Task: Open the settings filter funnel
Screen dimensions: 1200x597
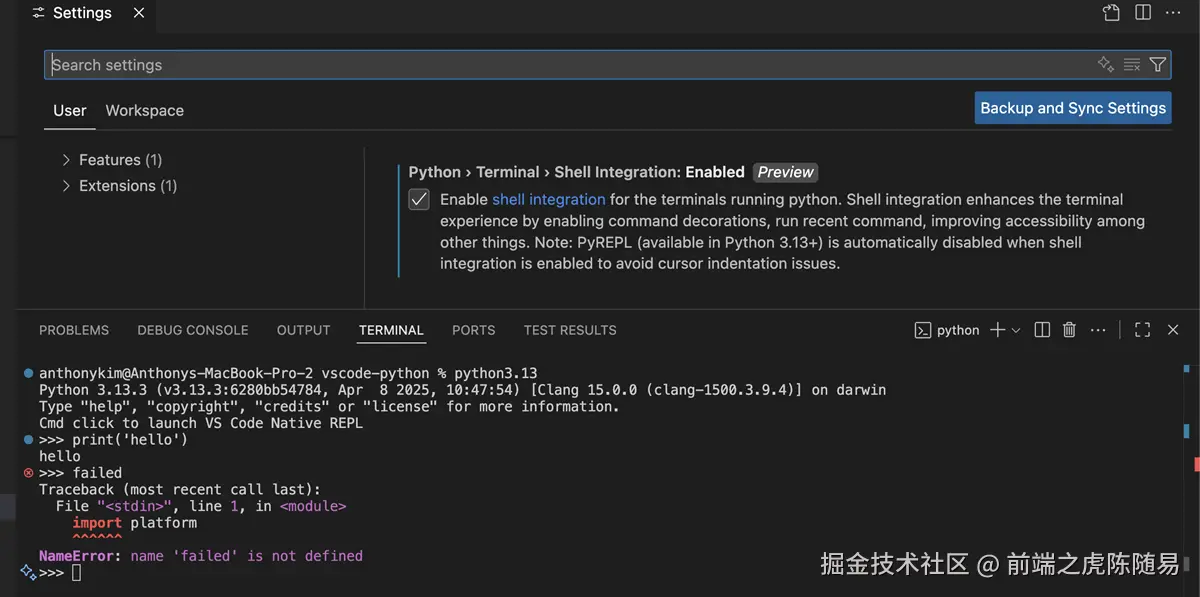Action: [1158, 65]
